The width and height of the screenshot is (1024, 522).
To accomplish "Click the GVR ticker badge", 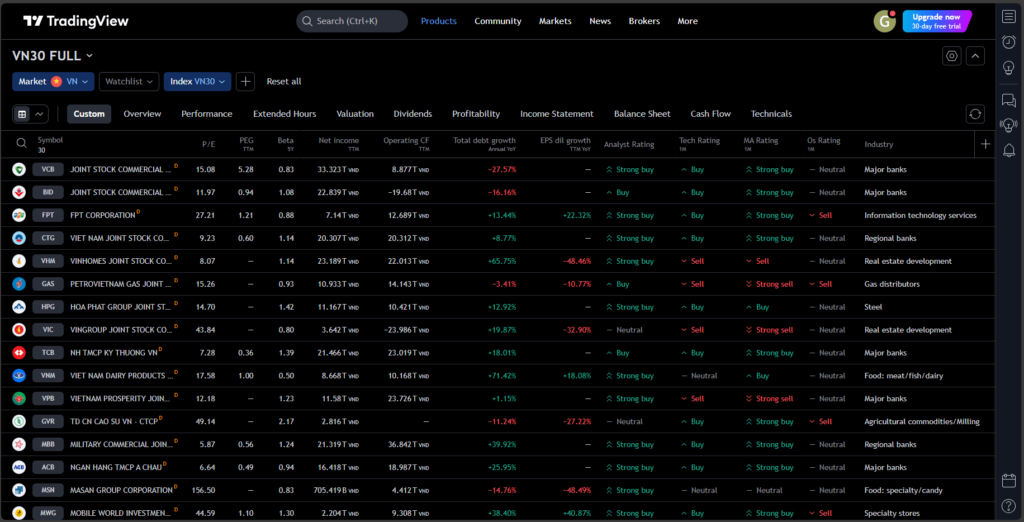I will (48, 421).
